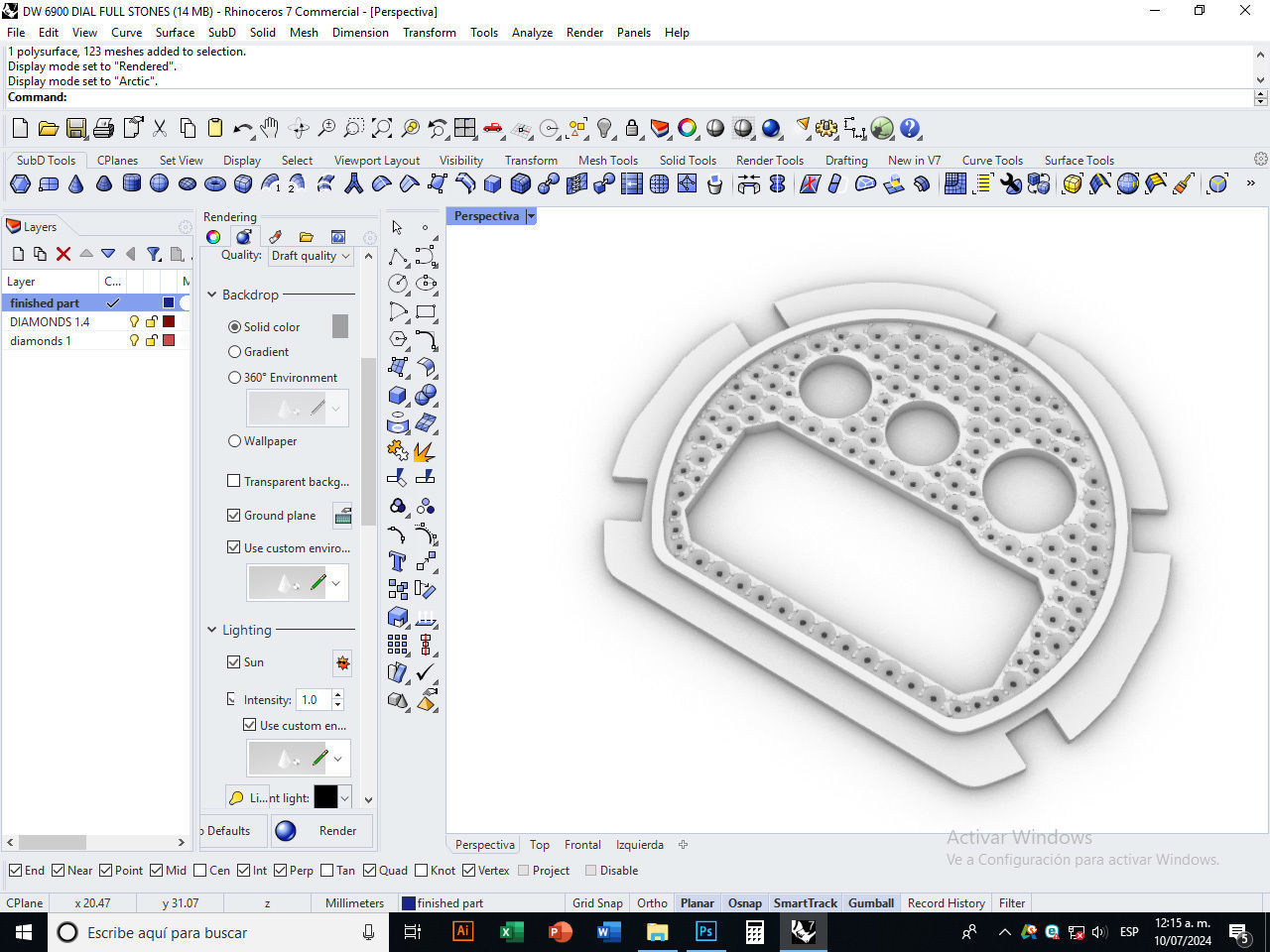
Task: Switch to the Top viewport tab
Action: tap(540, 845)
